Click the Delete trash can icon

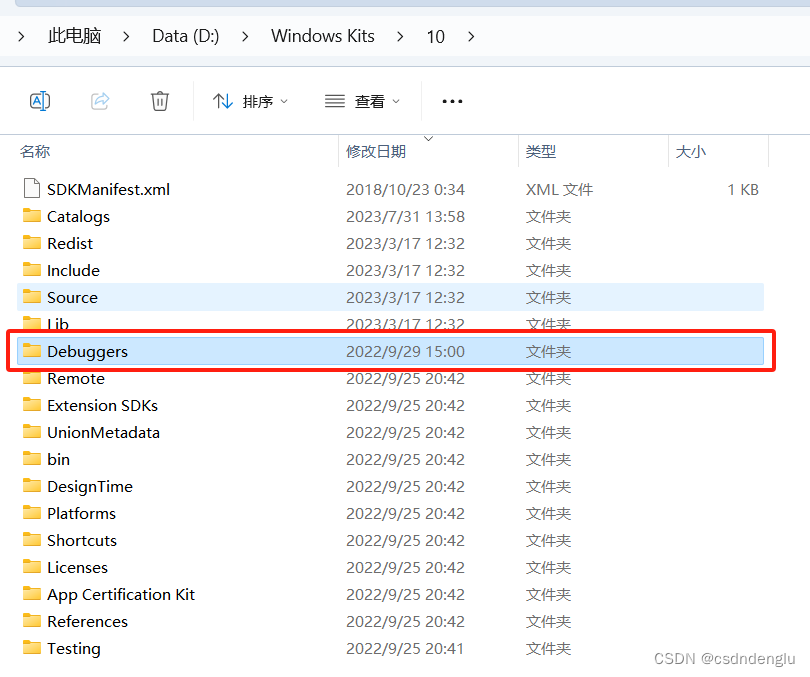tap(160, 101)
